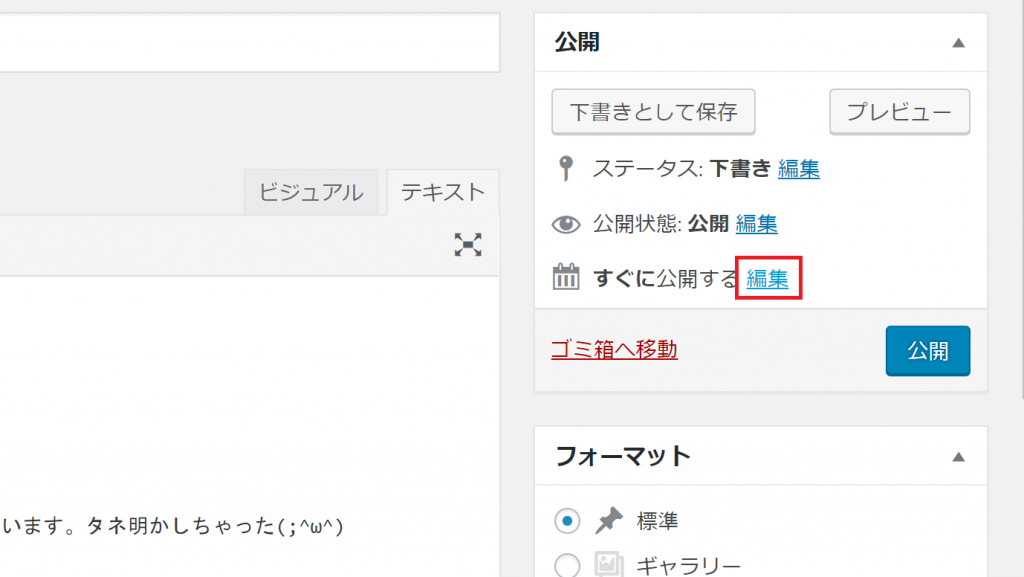Switch to the ビジュアル editor tab
Screen dimensions: 1024x577
[311, 192]
